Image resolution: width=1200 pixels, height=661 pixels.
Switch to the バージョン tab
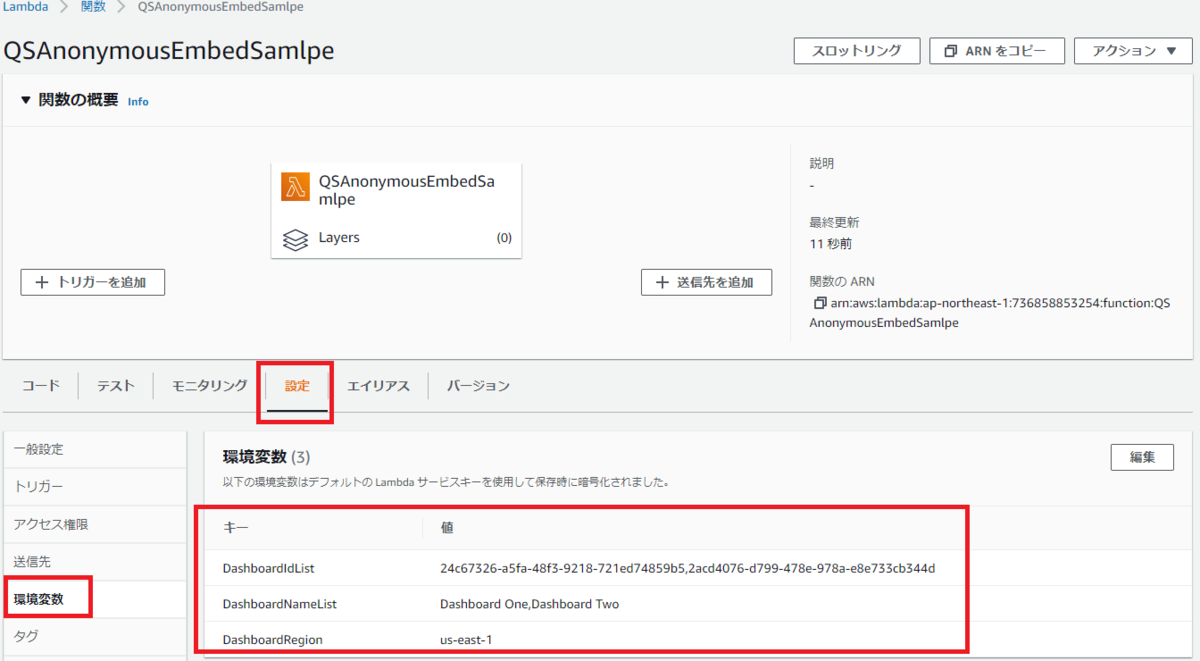478,385
